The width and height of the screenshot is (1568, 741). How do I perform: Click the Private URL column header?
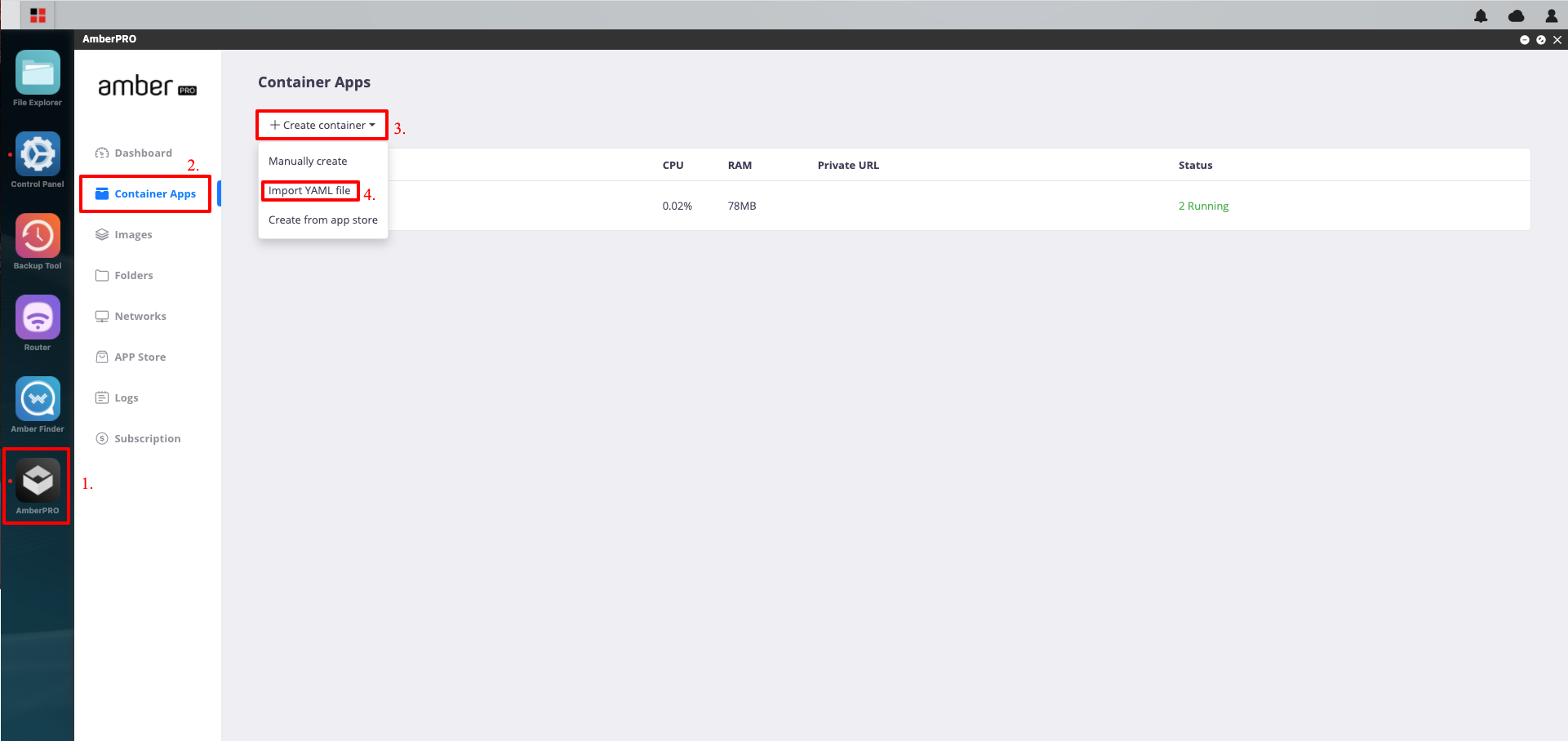[848, 165]
